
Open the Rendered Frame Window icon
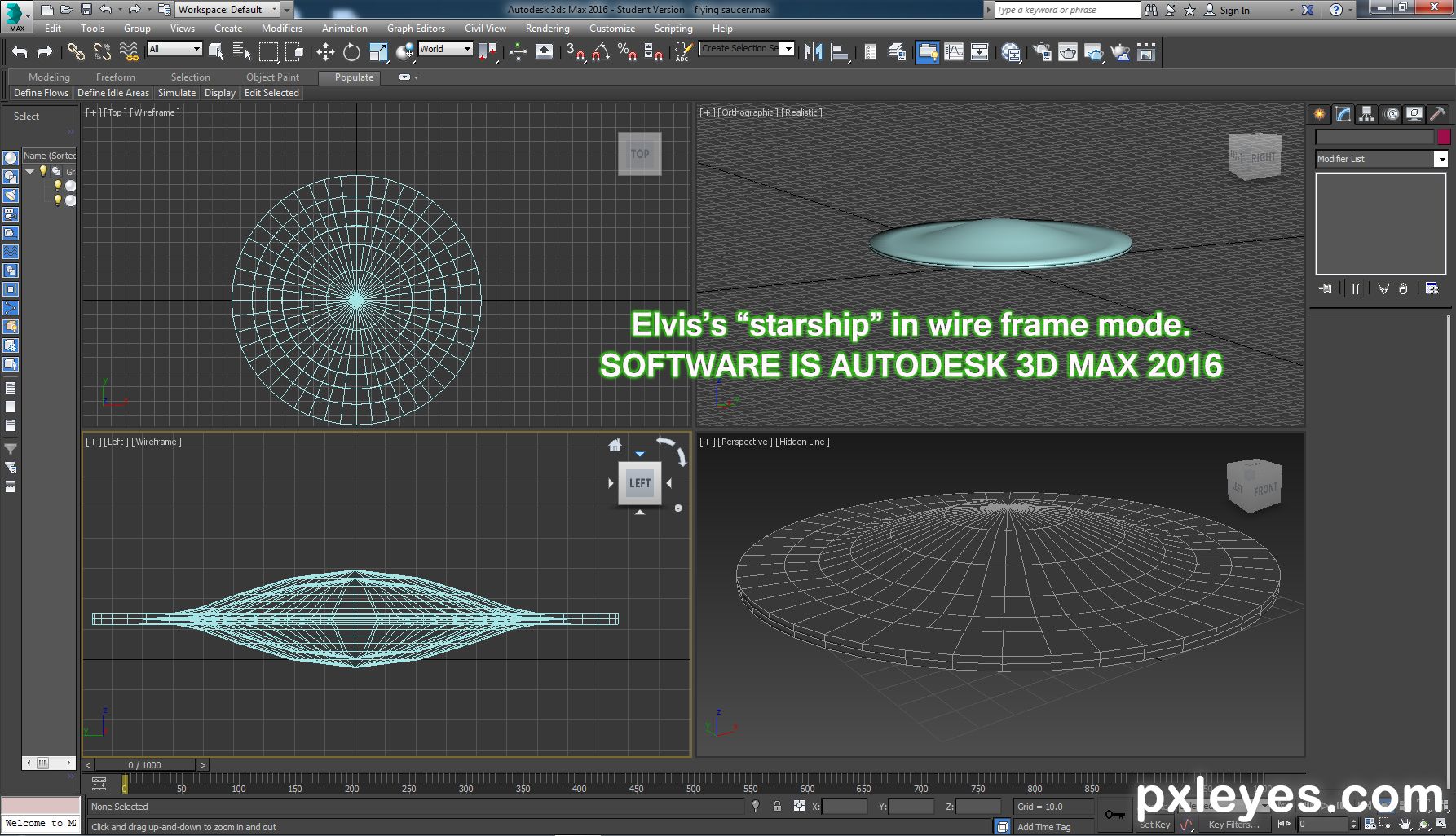(1067, 52)
